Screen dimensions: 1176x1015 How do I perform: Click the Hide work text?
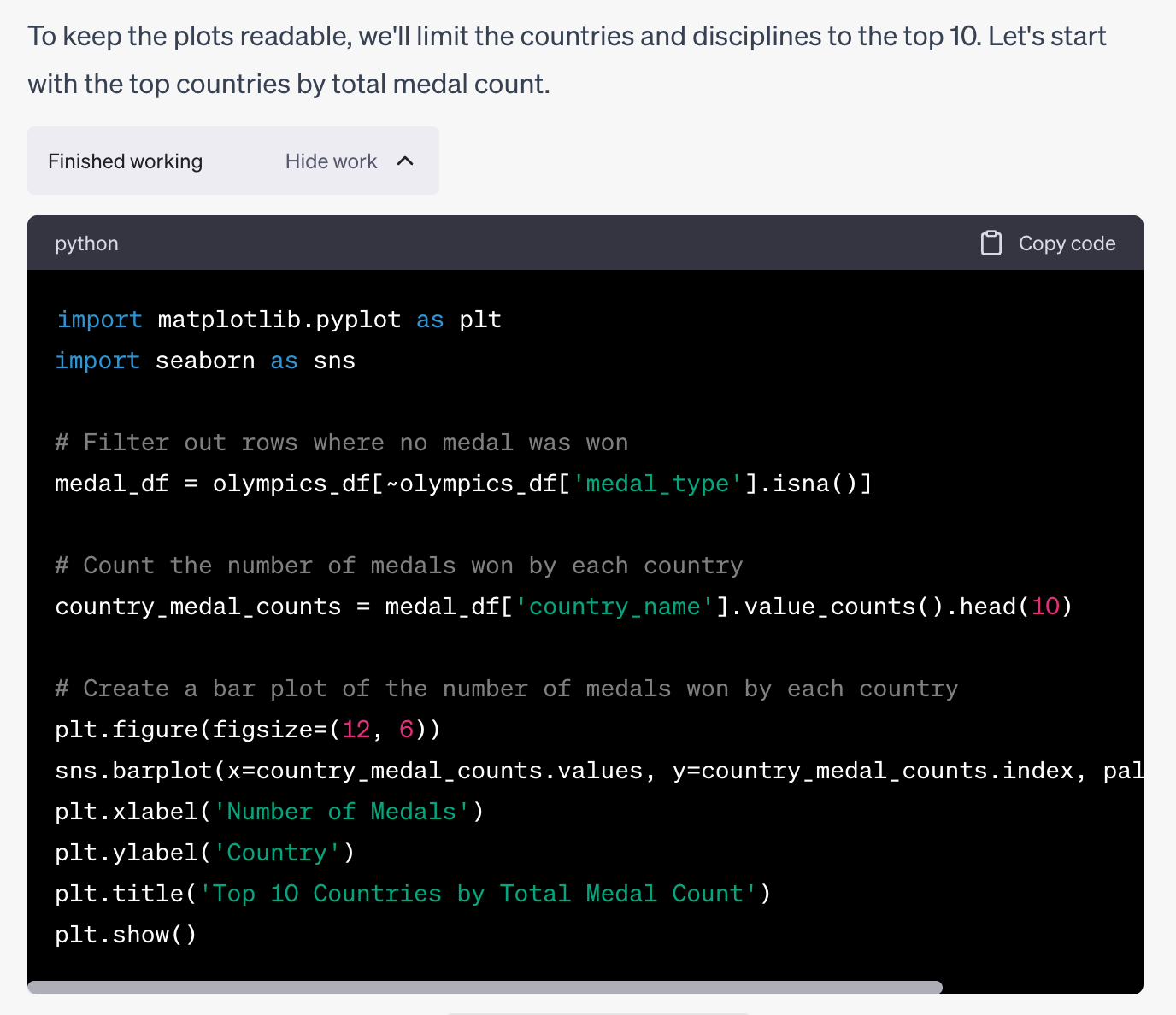(x=331, y=161)
